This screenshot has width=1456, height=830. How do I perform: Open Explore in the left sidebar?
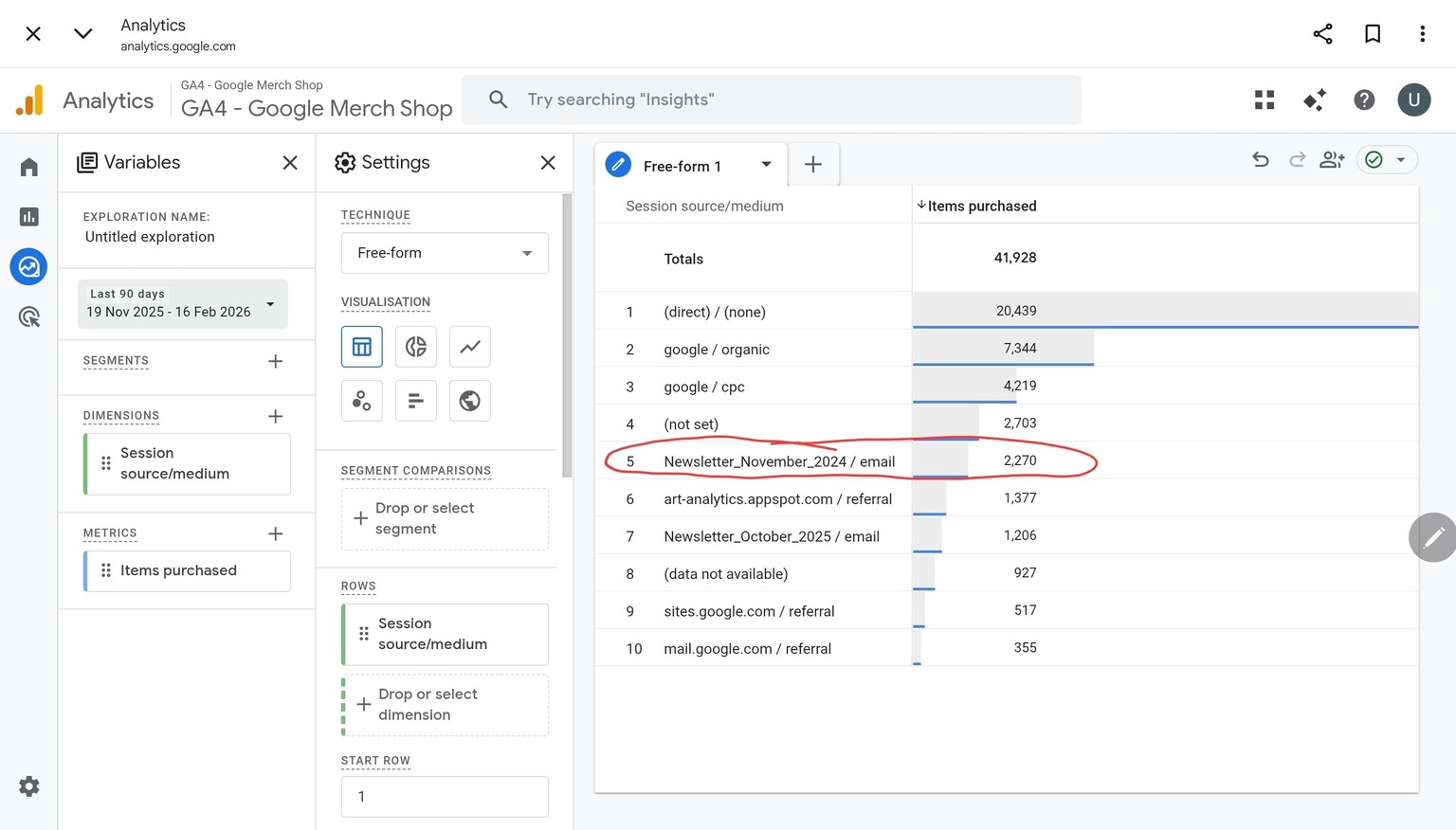click(29, 267)
